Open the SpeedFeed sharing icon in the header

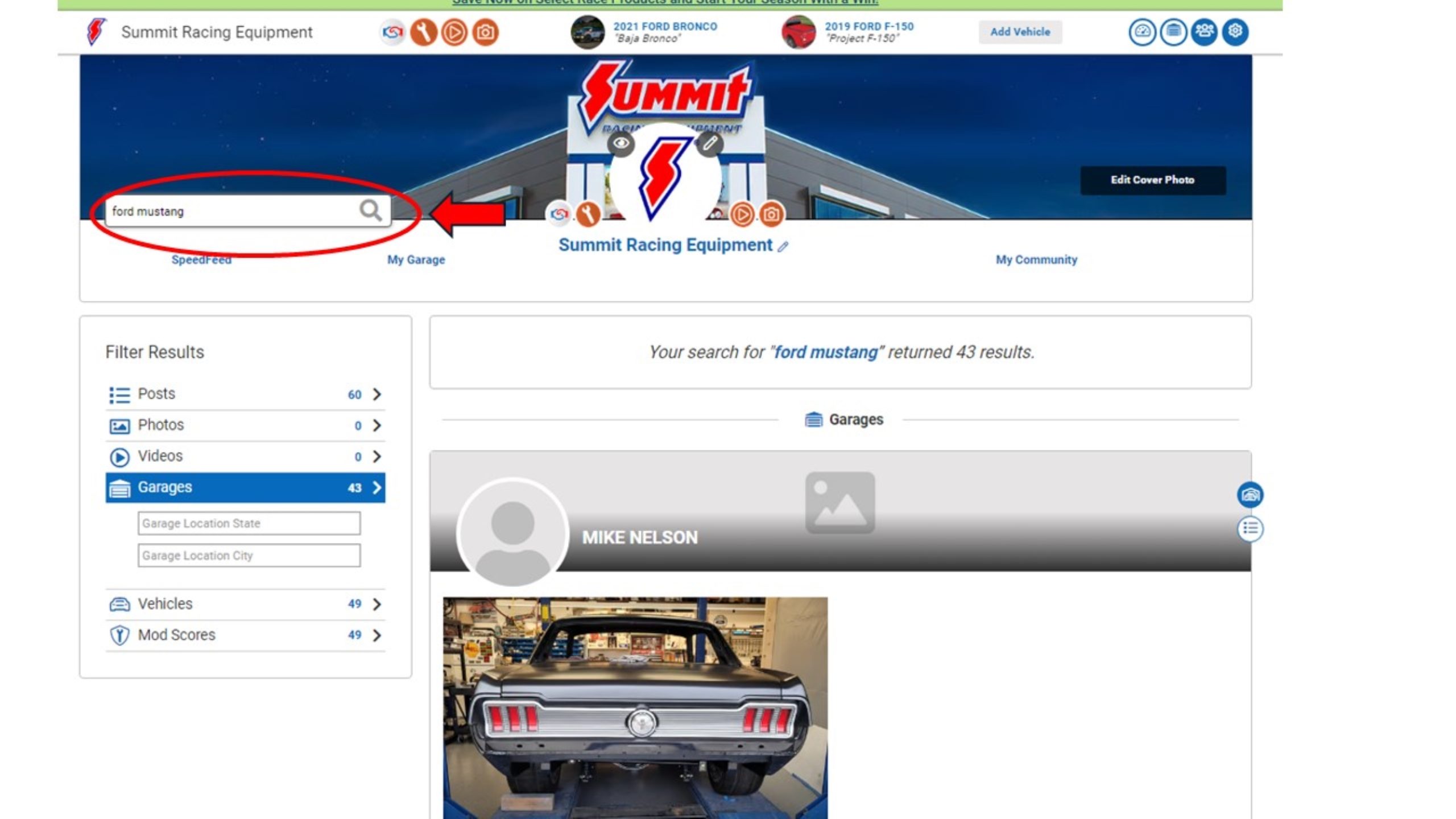point(392,32)
